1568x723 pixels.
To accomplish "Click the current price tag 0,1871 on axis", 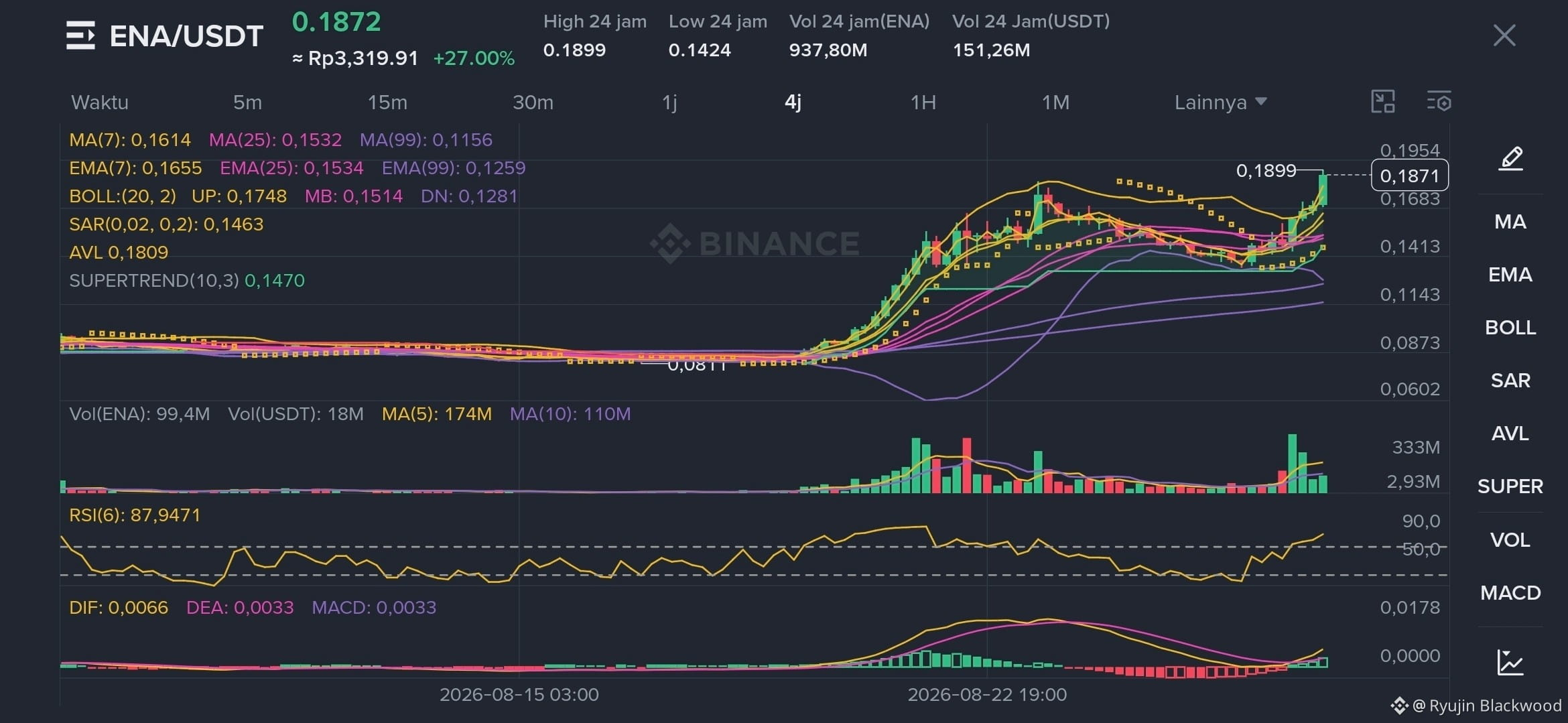I will pos(1410,176).
